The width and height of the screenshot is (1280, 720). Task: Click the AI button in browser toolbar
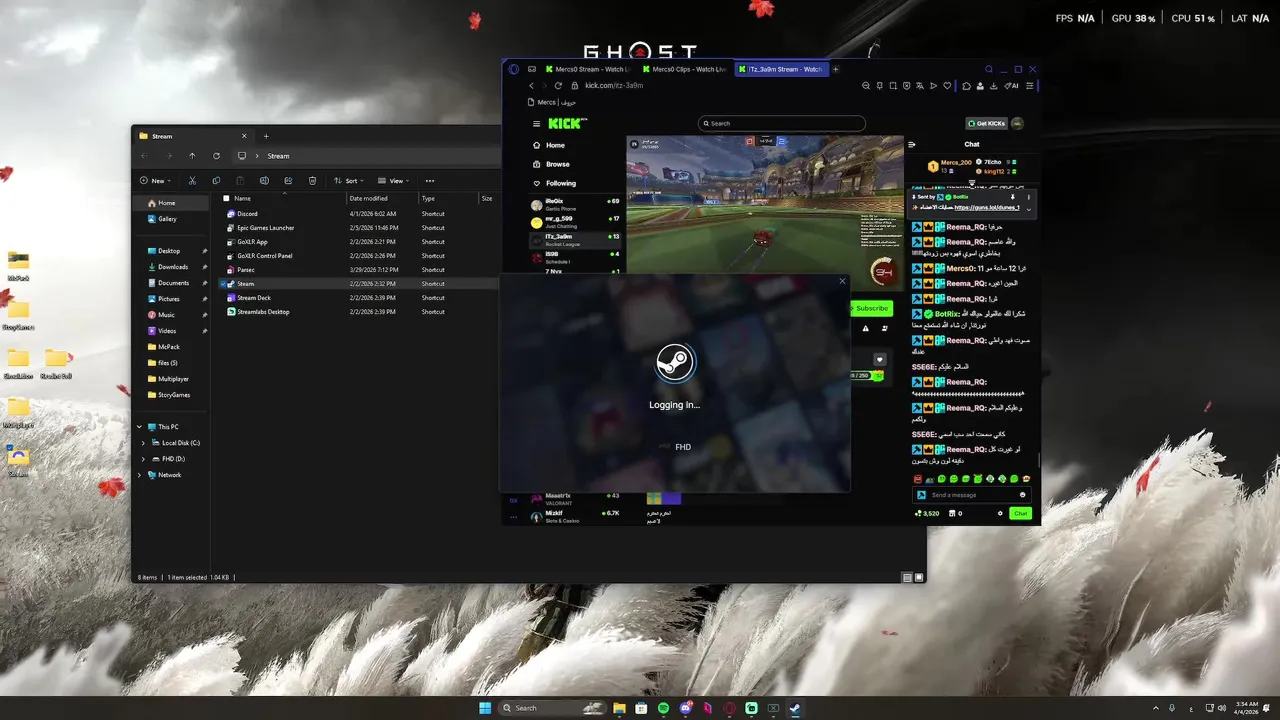[x=1012, y=86]
